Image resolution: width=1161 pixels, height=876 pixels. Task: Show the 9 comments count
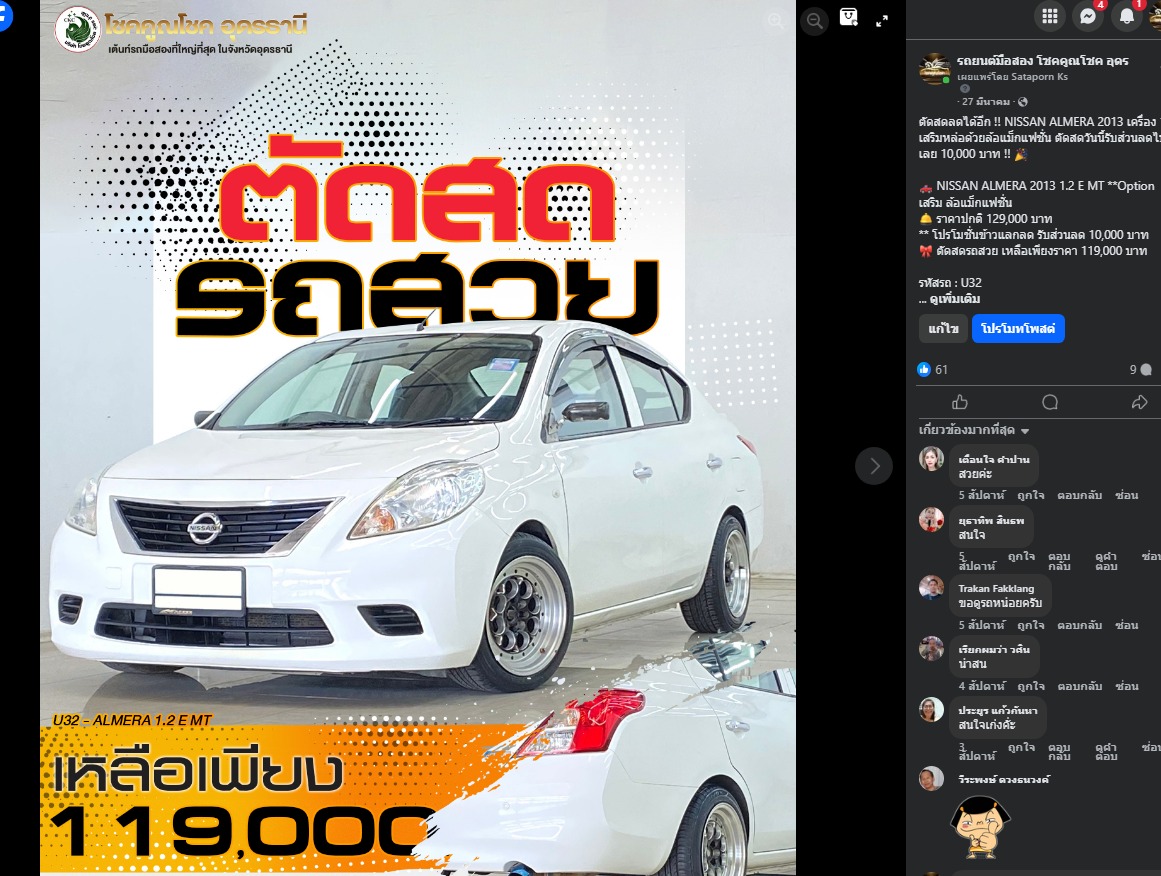pyautogui.click(x=1140, y=370)
